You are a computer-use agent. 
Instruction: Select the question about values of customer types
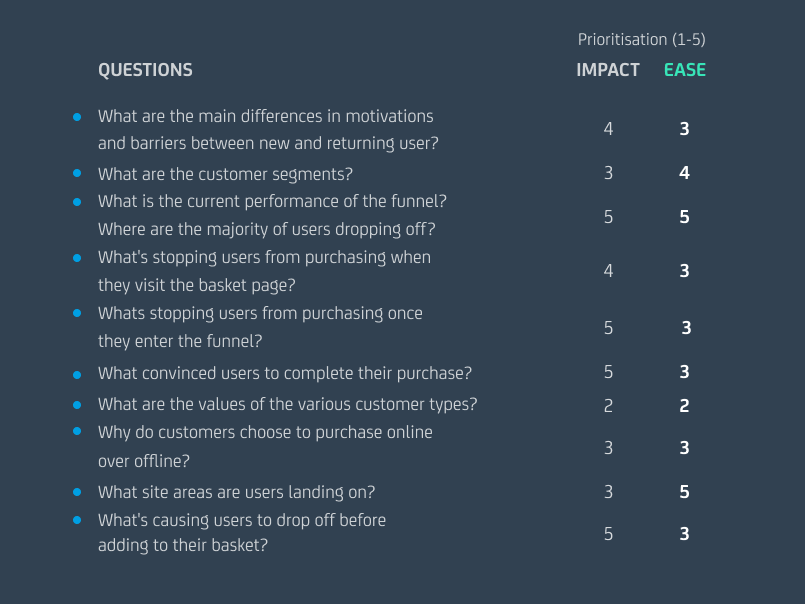pos(287,405)
